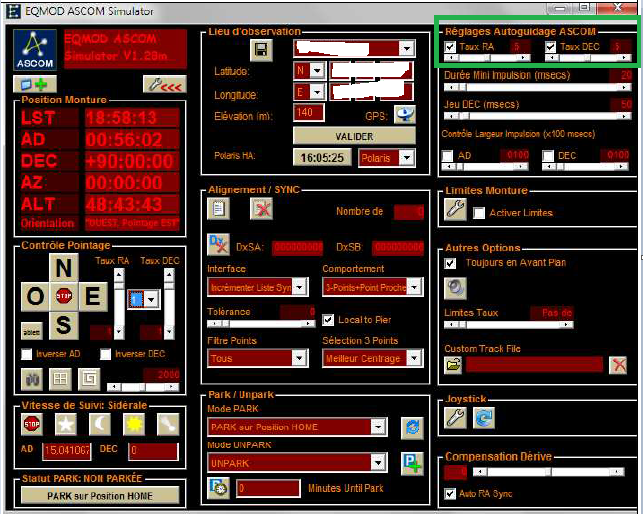Click the VALIDER button
The height and width of the screenshot is (514, 643).
[354, 136]
